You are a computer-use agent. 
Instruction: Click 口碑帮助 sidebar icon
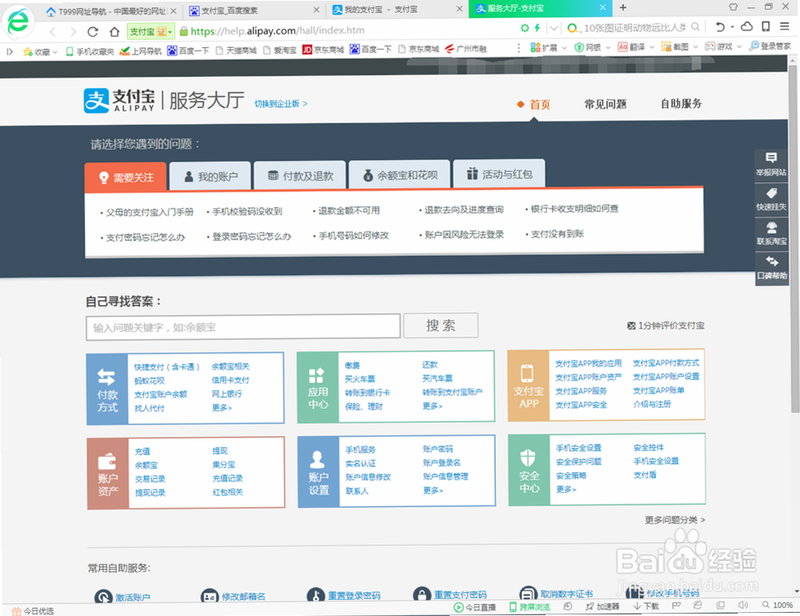[771, 267]
